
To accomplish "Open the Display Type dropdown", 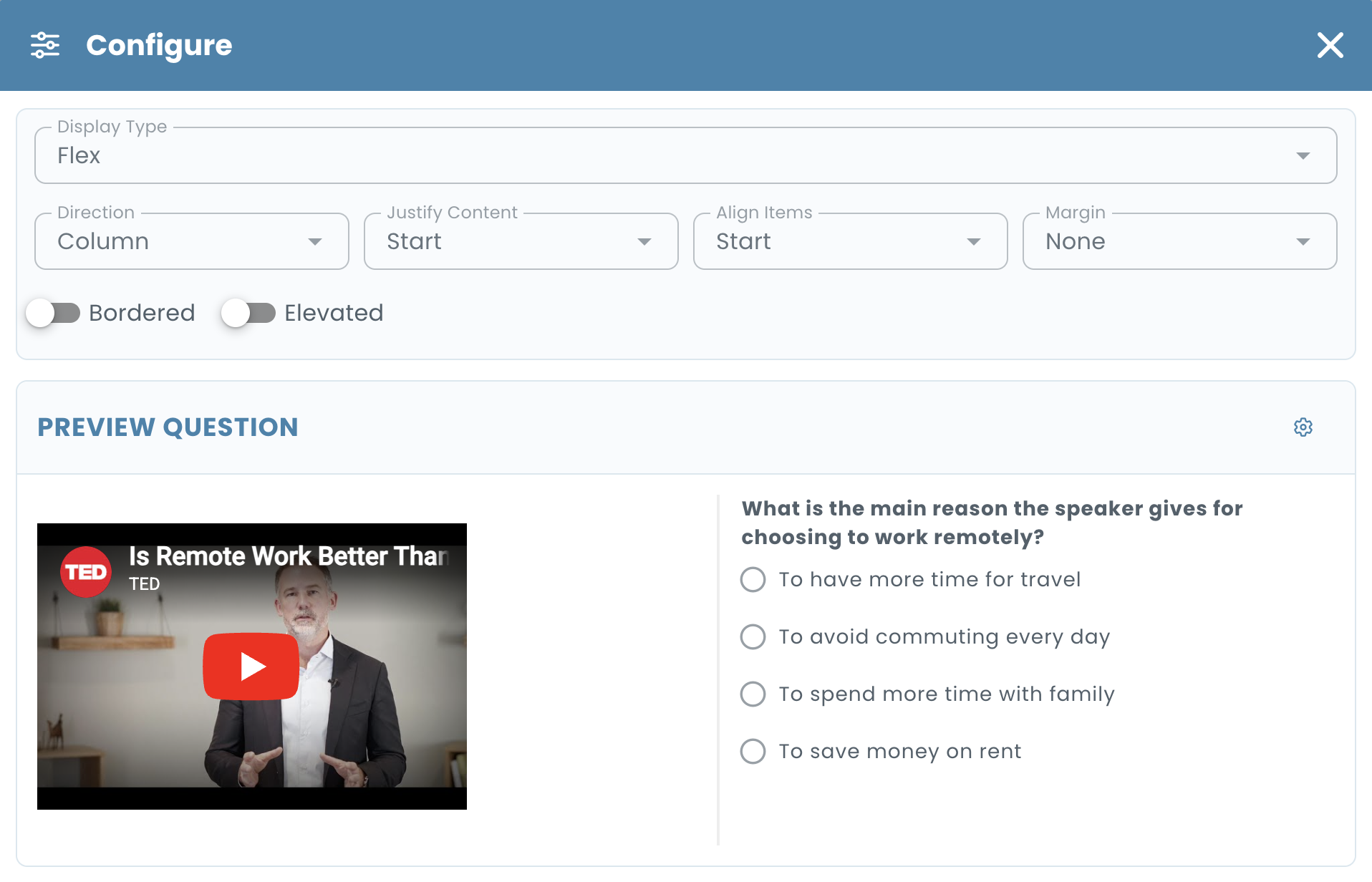I will click(686, 155).
